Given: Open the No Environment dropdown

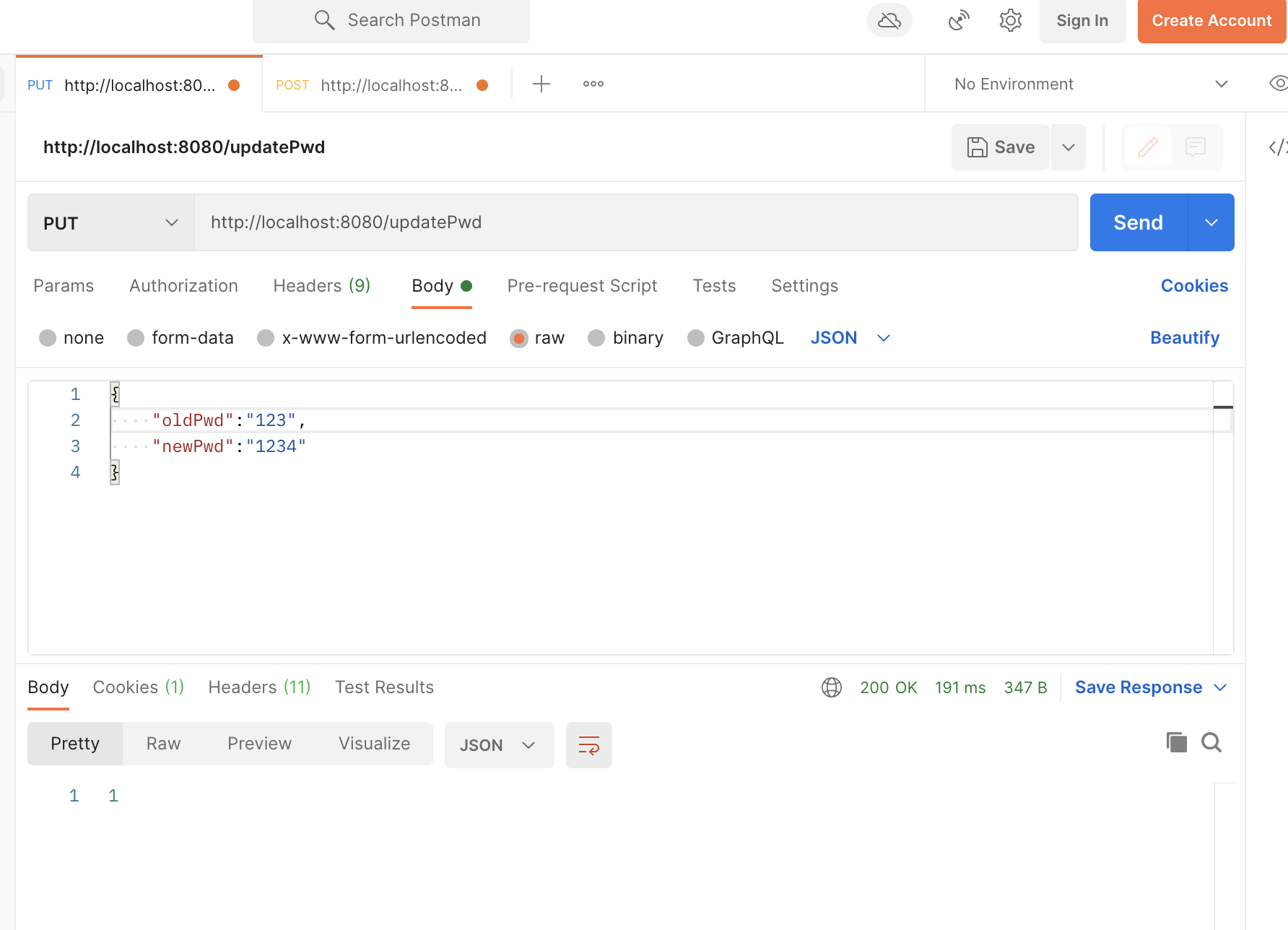Looking at the screenshot, I should 1090,84.
